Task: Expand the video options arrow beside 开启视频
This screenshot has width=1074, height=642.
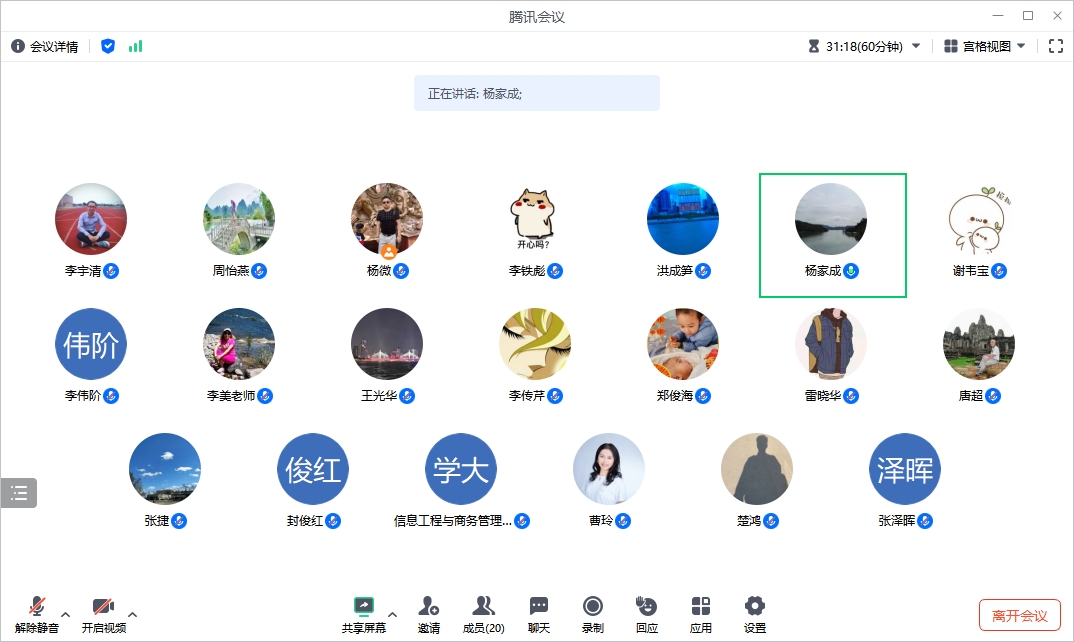Action: point(132,614)
